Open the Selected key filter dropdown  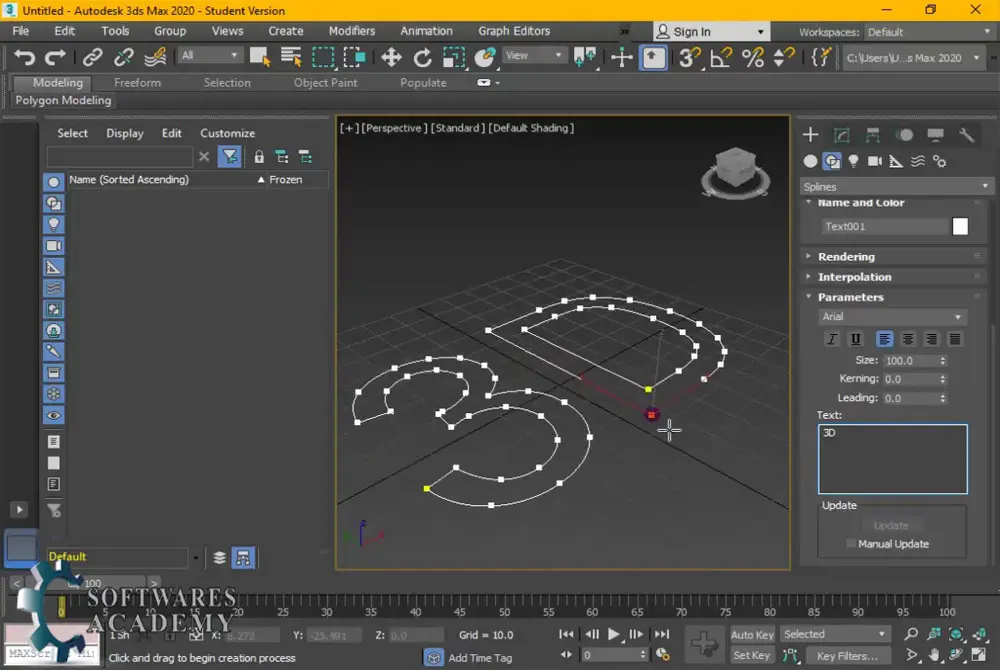[835, 634]
